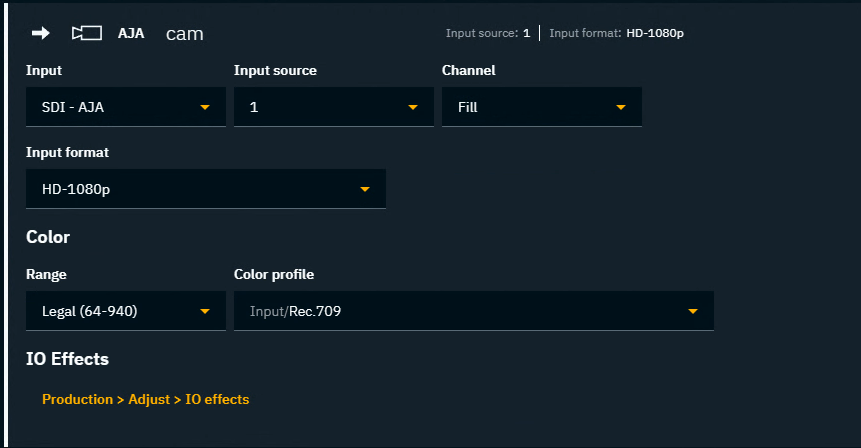Click the yellow arrow of Input format dropdown
The width and height of the screenshot is (861, 448).
coord(365,189)
